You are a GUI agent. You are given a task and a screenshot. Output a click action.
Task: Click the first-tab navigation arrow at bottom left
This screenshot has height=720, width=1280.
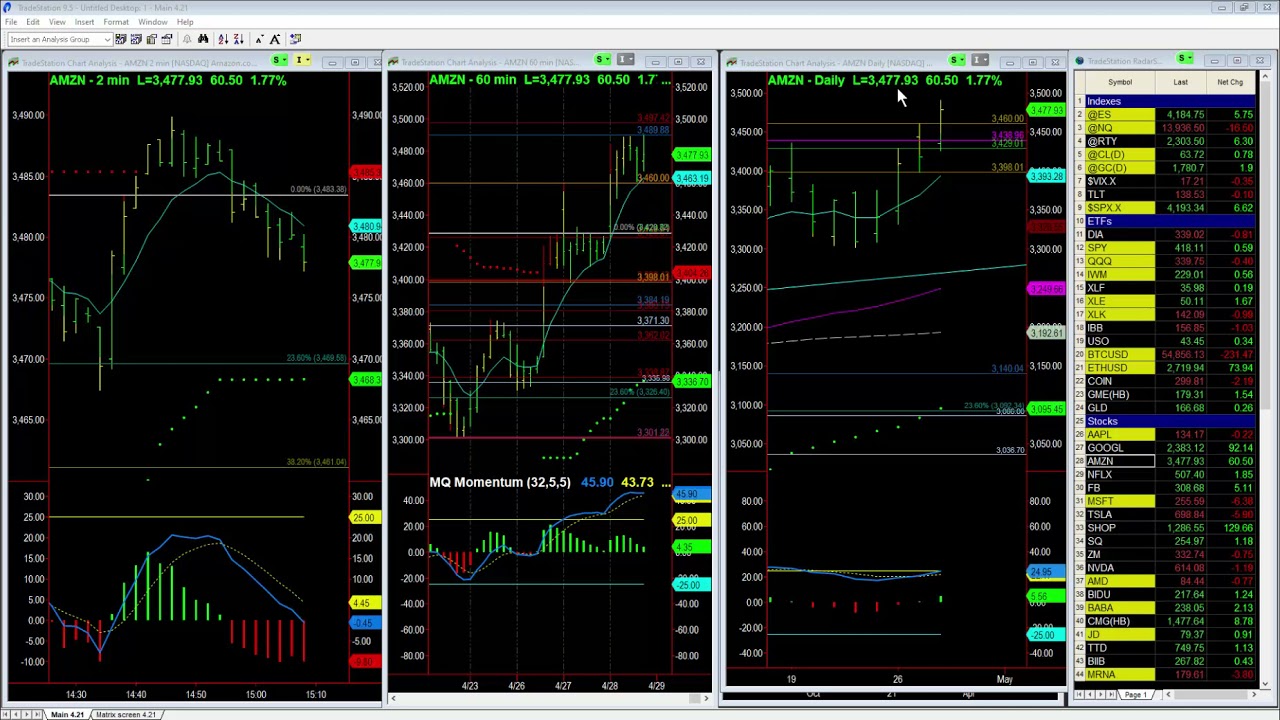pyautogui.click(x=8, y=714)
